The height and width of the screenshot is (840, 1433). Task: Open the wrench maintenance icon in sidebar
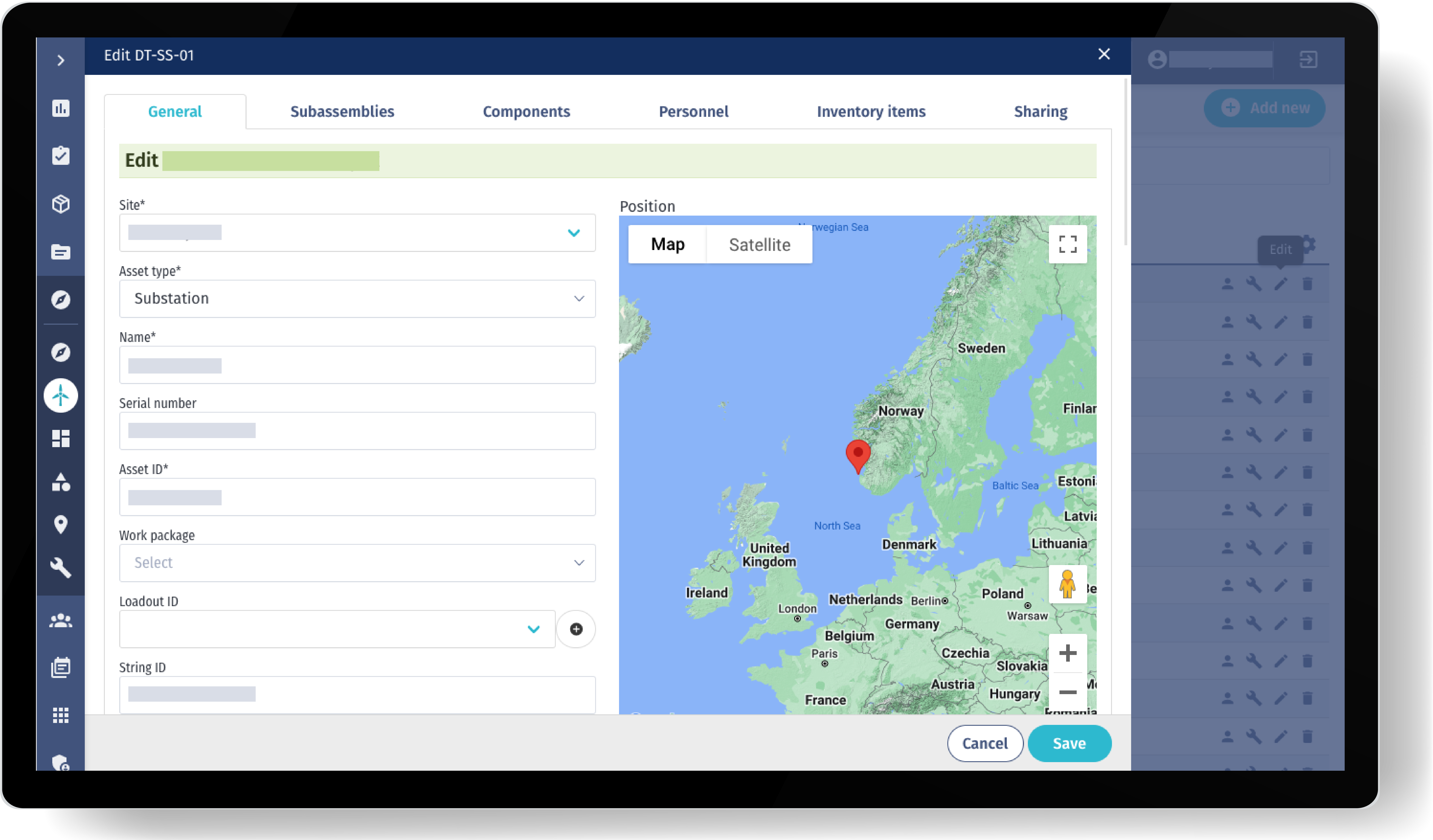pos(61,568)
